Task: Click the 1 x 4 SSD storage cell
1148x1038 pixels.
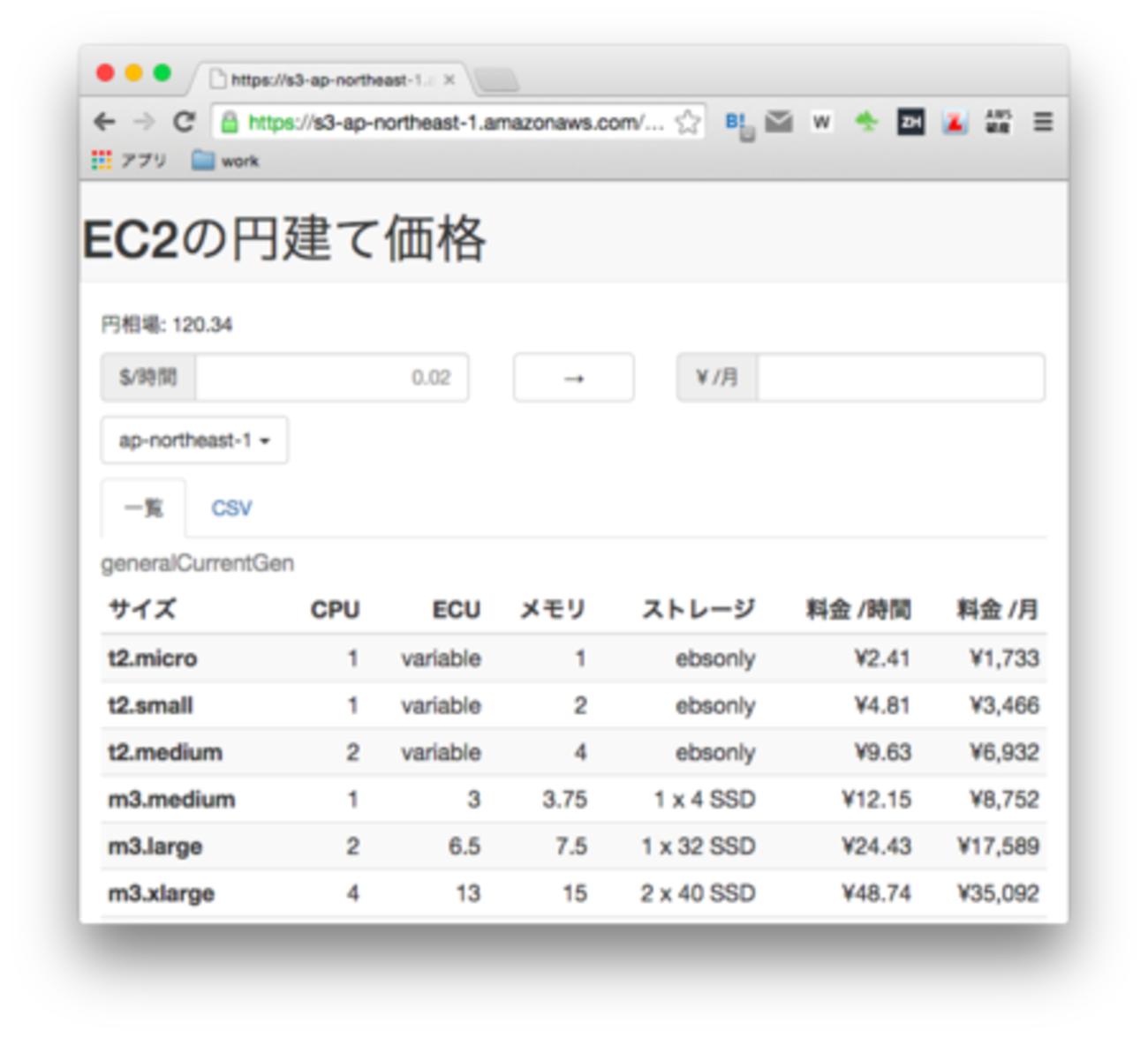Action: tap(705, 800)
